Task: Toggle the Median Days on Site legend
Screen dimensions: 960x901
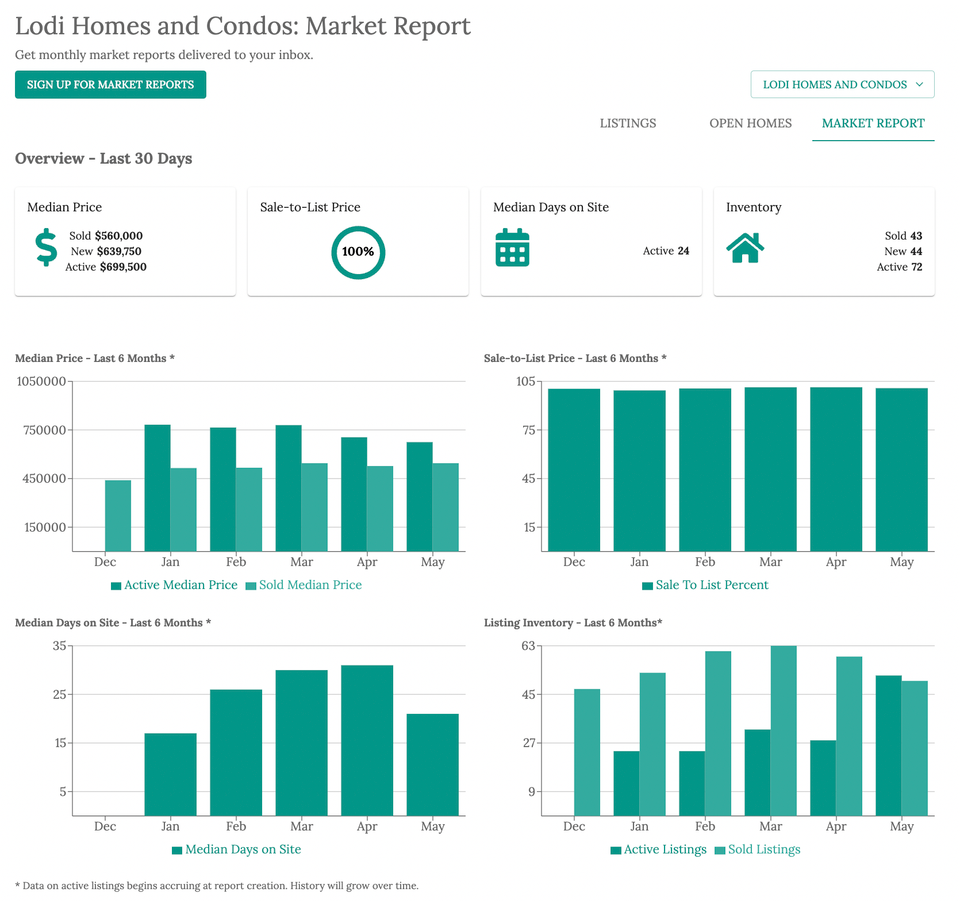Action: point(237,850)
